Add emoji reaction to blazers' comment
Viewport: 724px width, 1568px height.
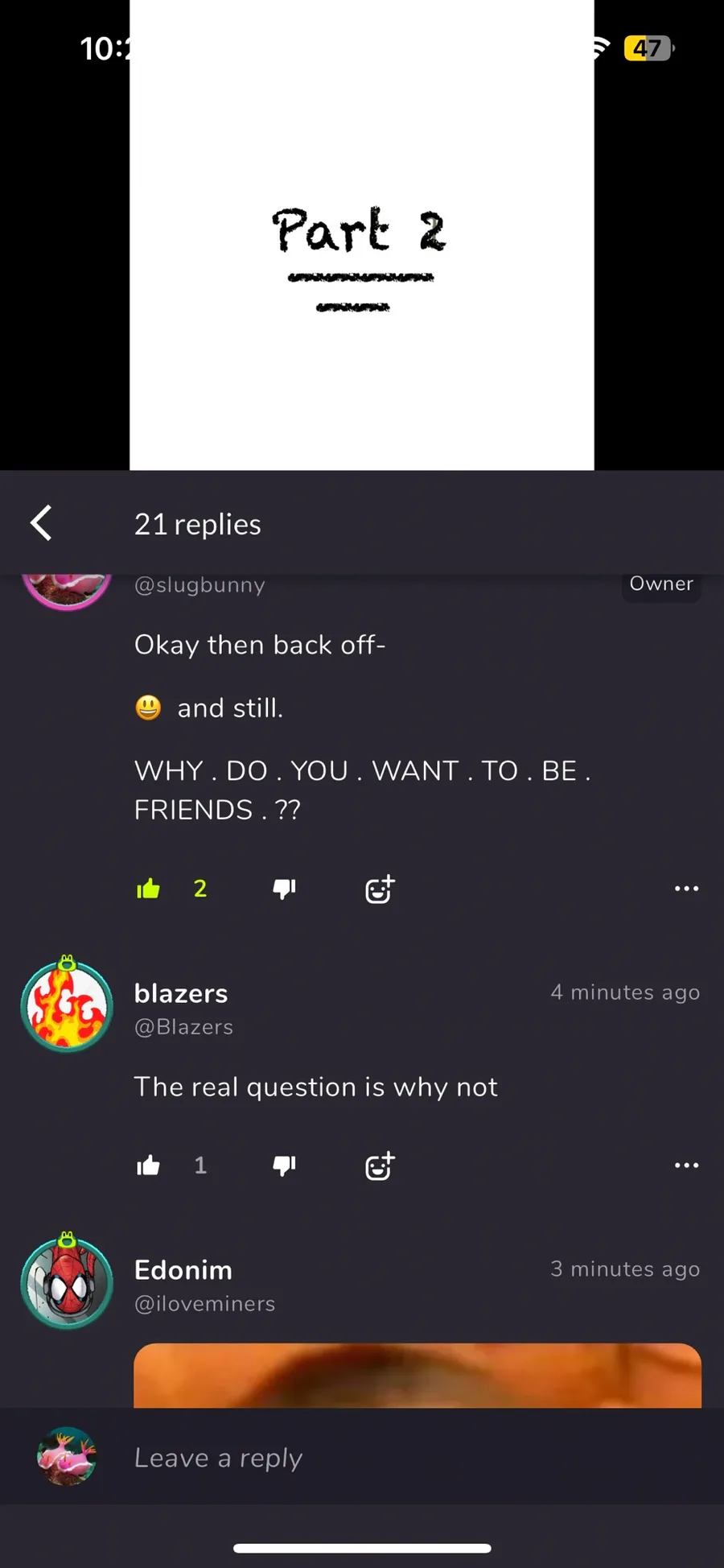click(380, 1166)
